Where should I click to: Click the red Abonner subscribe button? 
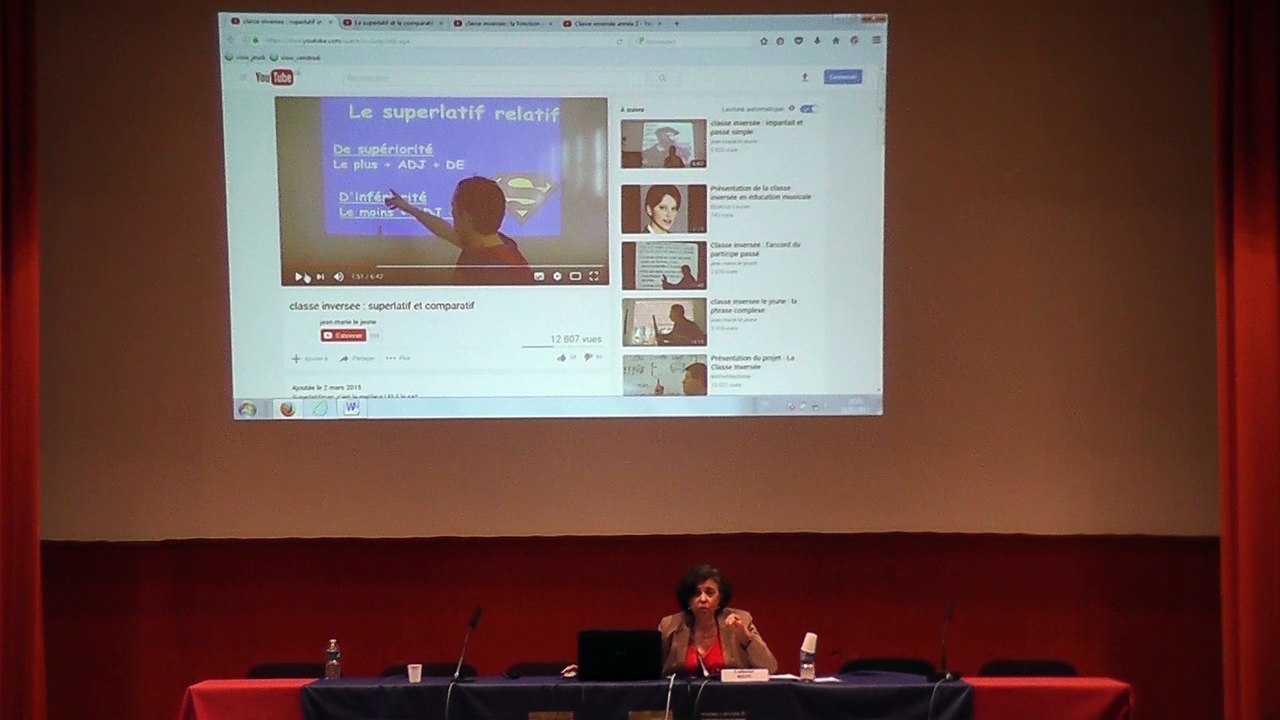pyautogui.click(x=343, y=336)
